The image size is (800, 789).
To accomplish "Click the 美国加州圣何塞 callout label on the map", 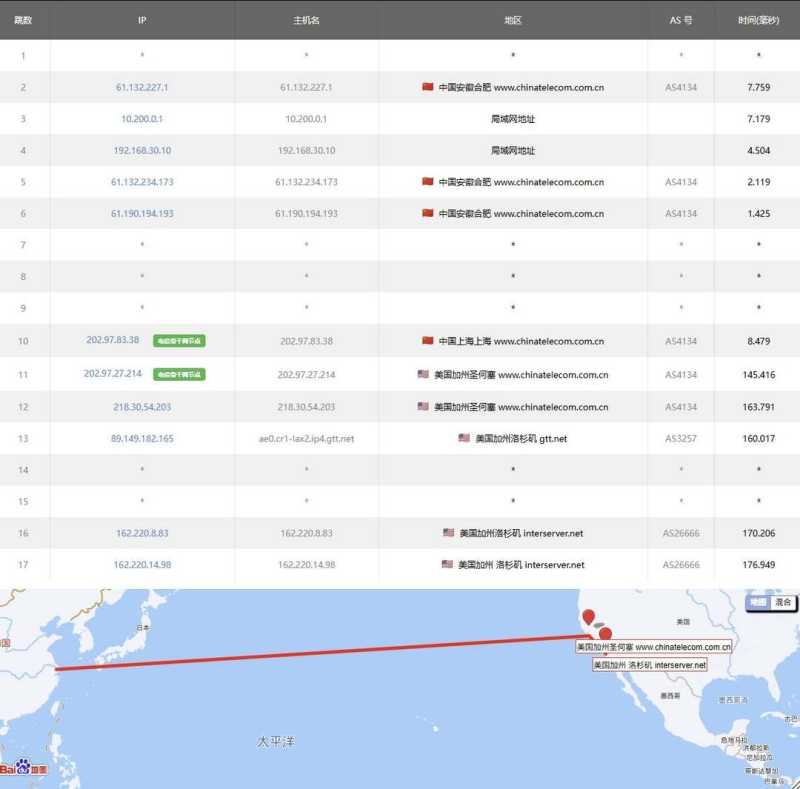I will coord(651,649).
